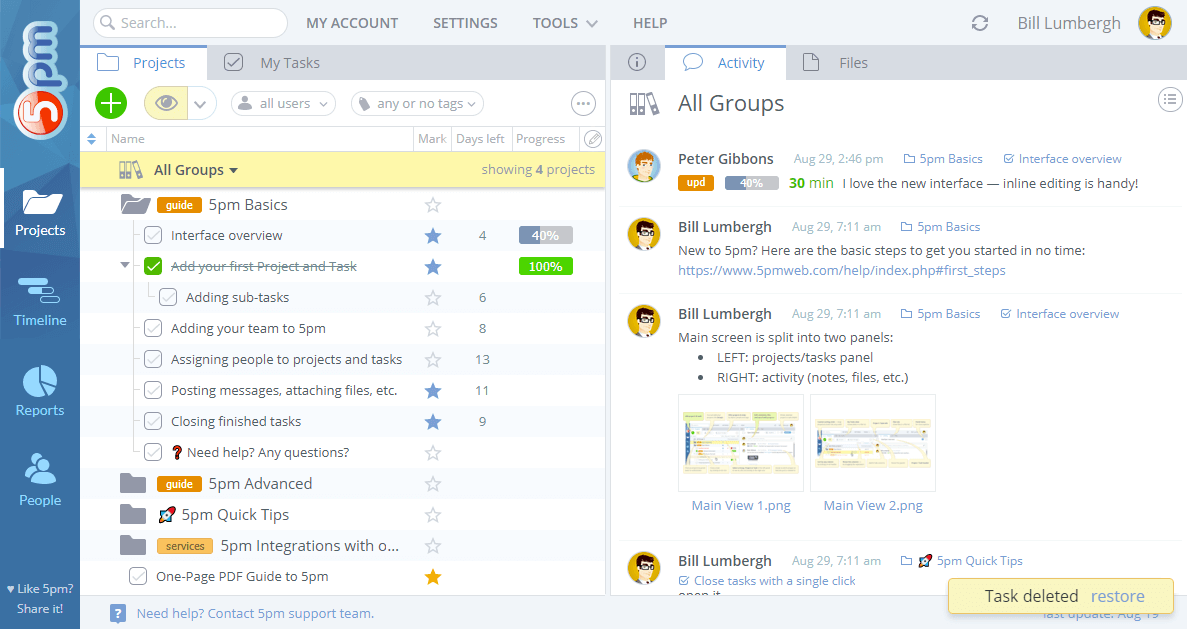Viewport: 1187px width, 629px height.
Task: Restore the deleted task
Action: (1118, 595)
